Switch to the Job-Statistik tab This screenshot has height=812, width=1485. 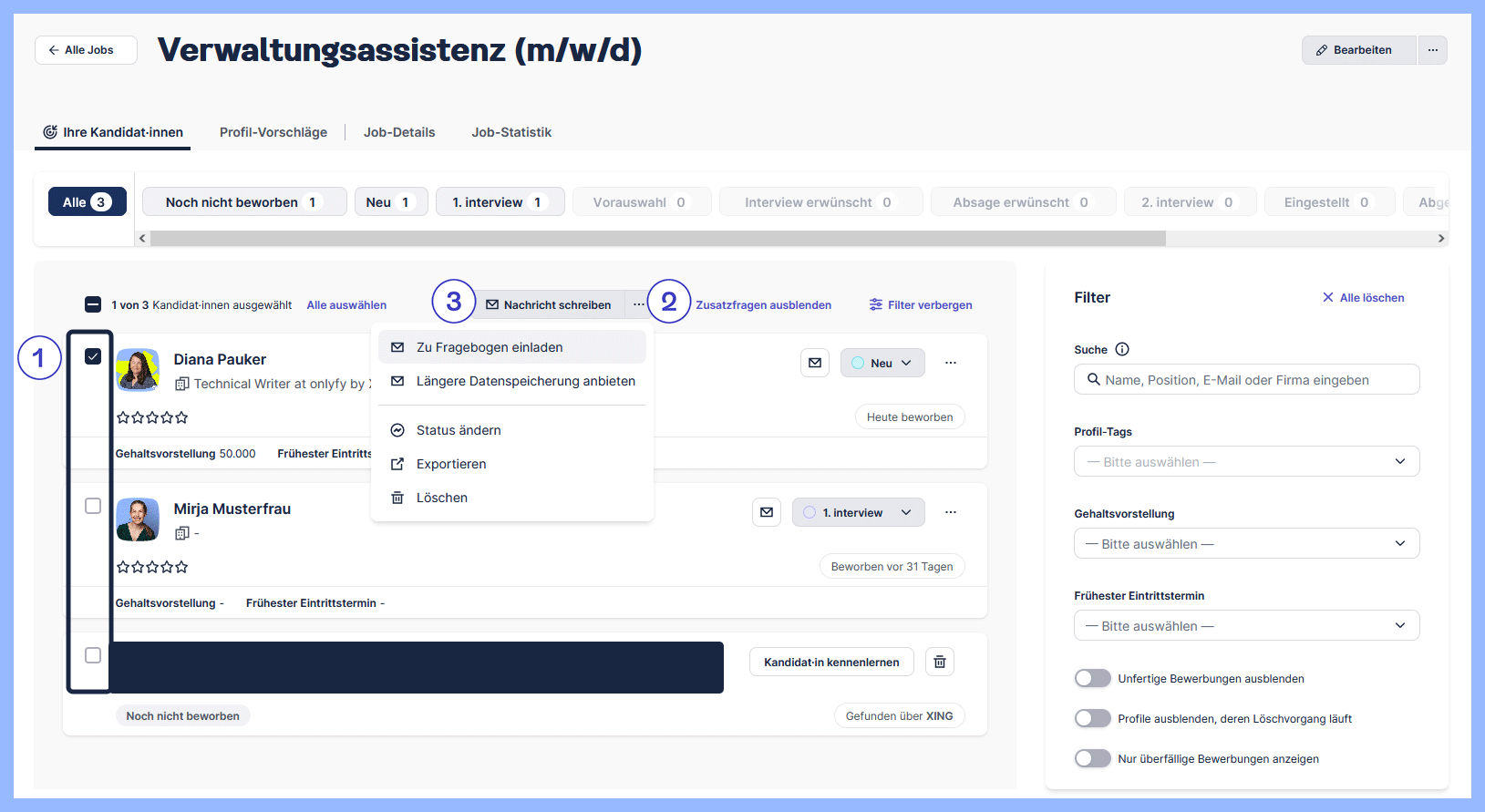(x=511, y=132)
